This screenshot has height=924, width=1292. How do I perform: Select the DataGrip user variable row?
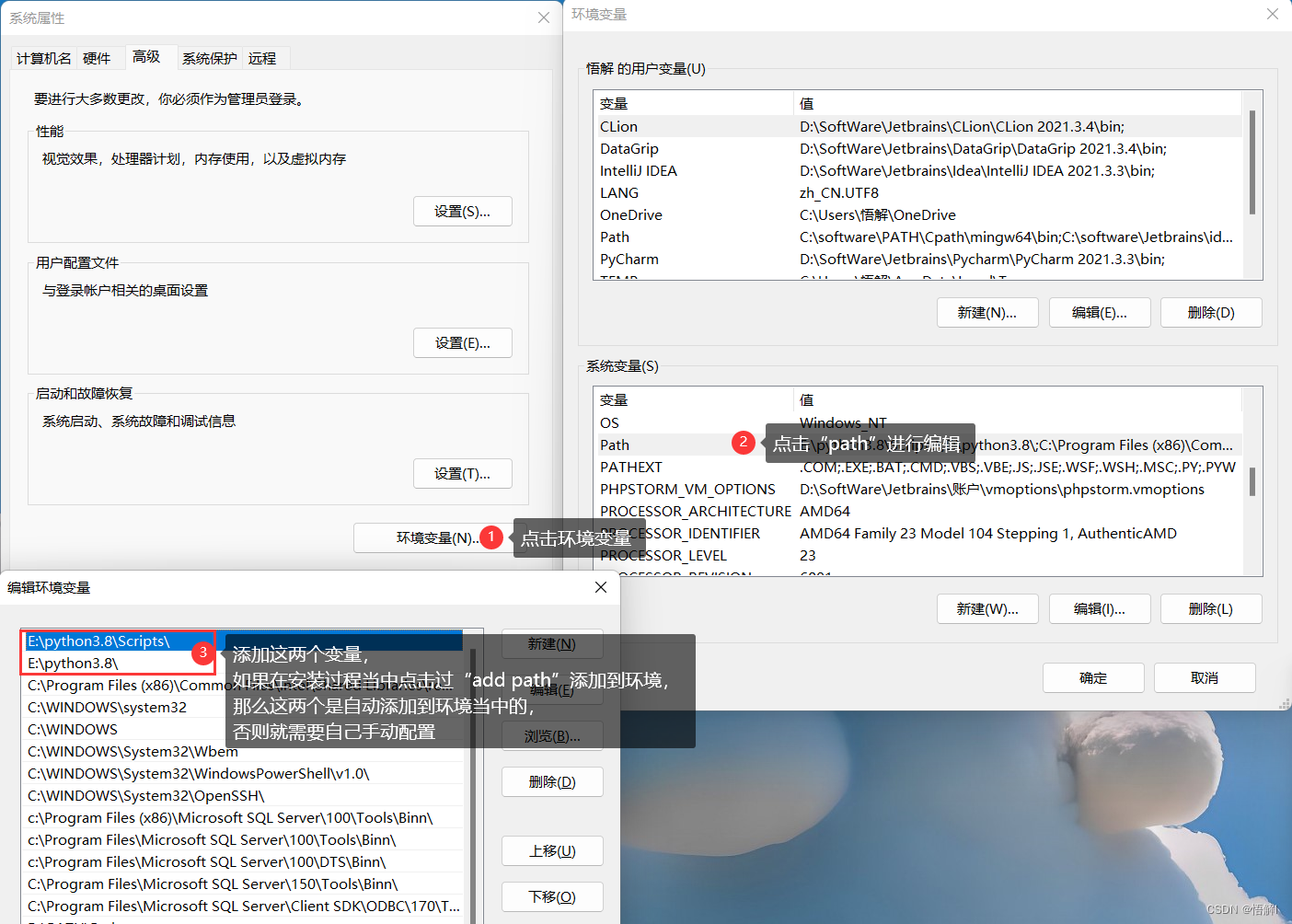coord(917,148)
